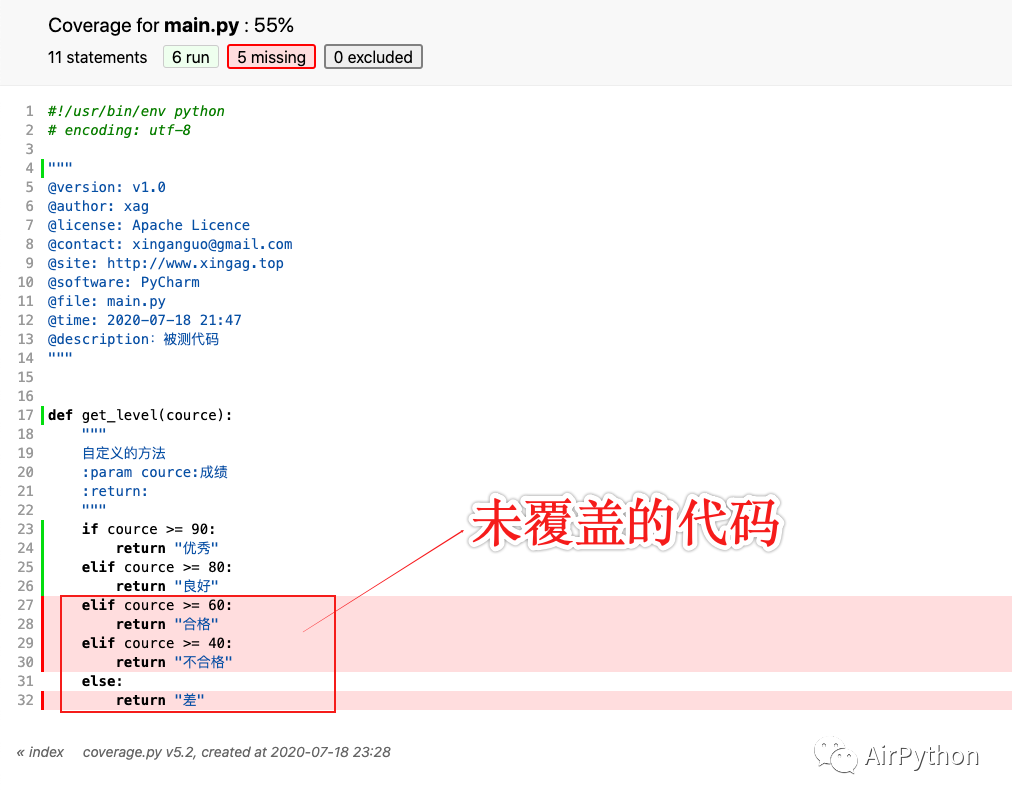Viewport: 1012px width, 803px height.
Task: Click the 'if cource >= 90:' line
Action: pos(148,529)
